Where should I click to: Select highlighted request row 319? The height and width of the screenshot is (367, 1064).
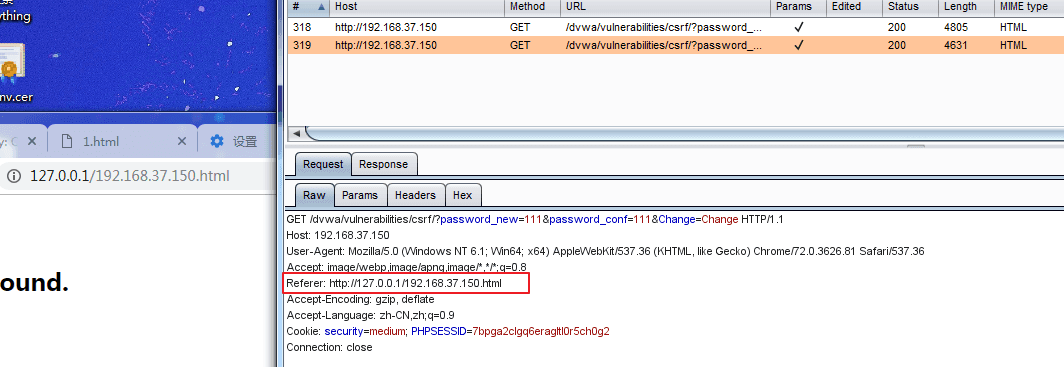(x=675, y=45)
